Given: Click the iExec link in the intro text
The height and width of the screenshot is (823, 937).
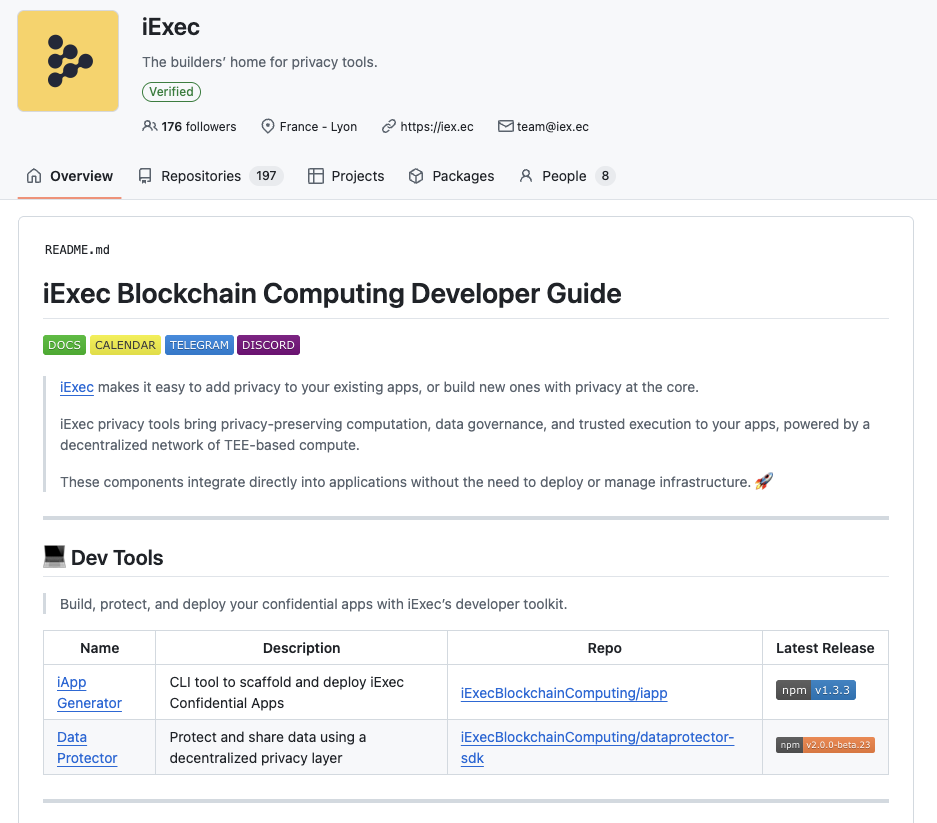Looking at the screenshot, I should pyautogui.click(x=77, y=387).
